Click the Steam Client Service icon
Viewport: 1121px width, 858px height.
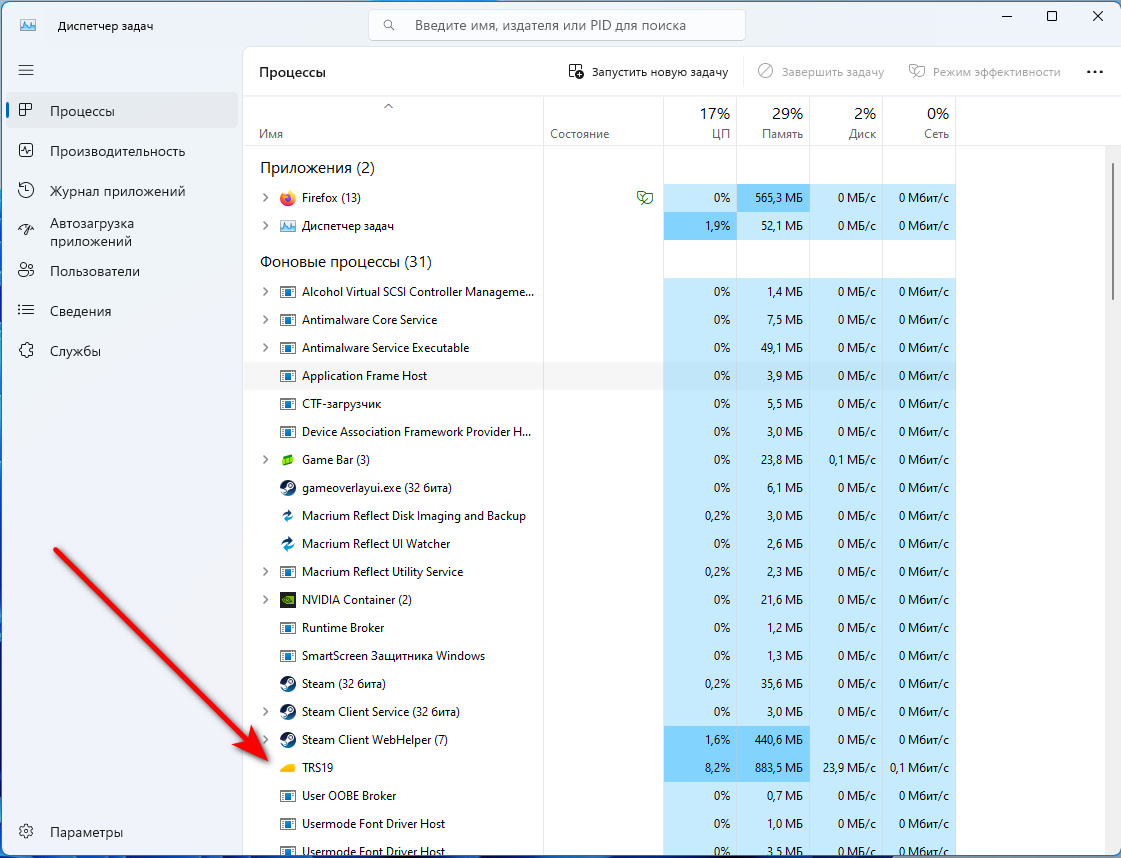287,711
